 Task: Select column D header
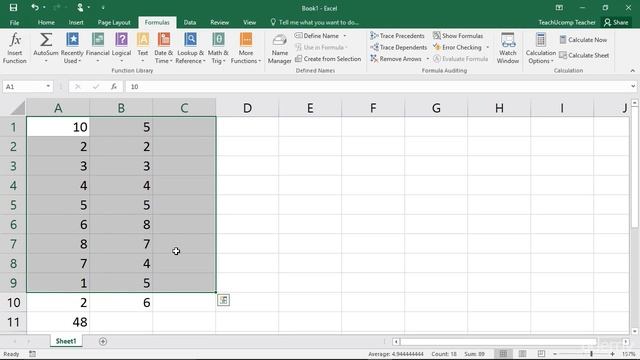click(x=247, y=108)
